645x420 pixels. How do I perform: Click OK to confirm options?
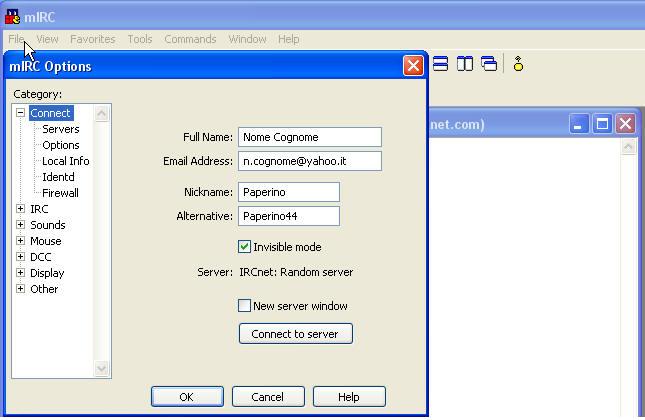[187, 397]
